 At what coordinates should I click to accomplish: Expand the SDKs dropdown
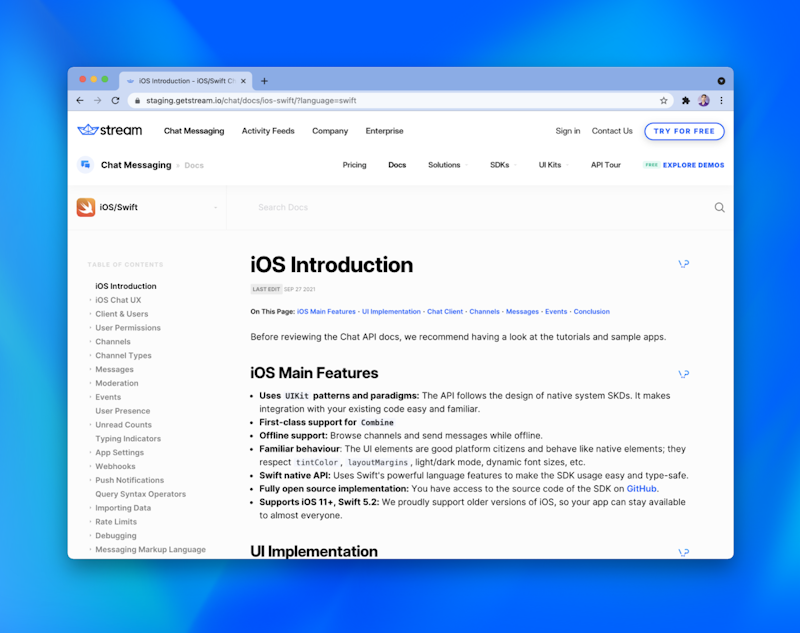tap(501, 164)
